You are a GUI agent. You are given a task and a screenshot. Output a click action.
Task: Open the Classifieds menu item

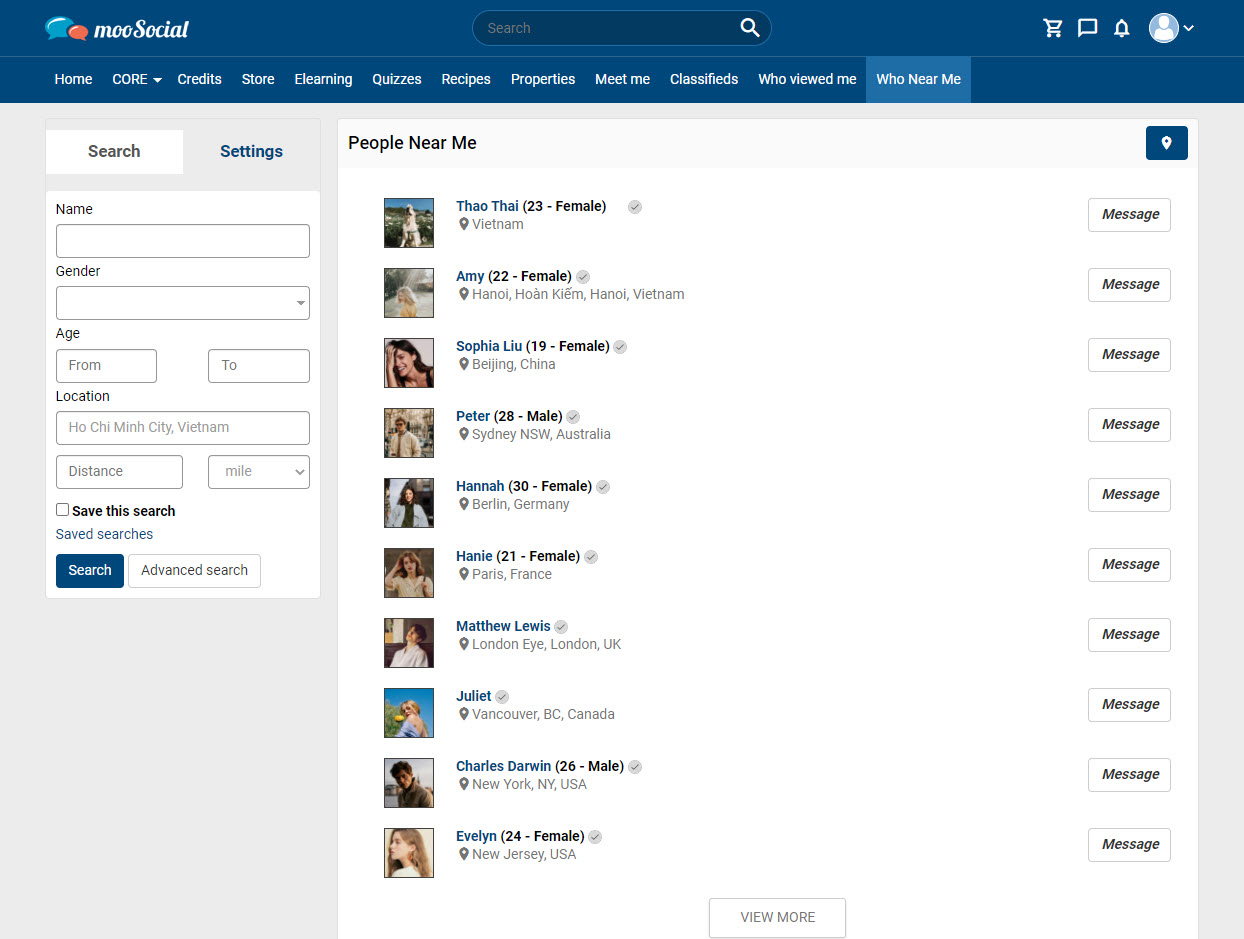tap(704, 79)
